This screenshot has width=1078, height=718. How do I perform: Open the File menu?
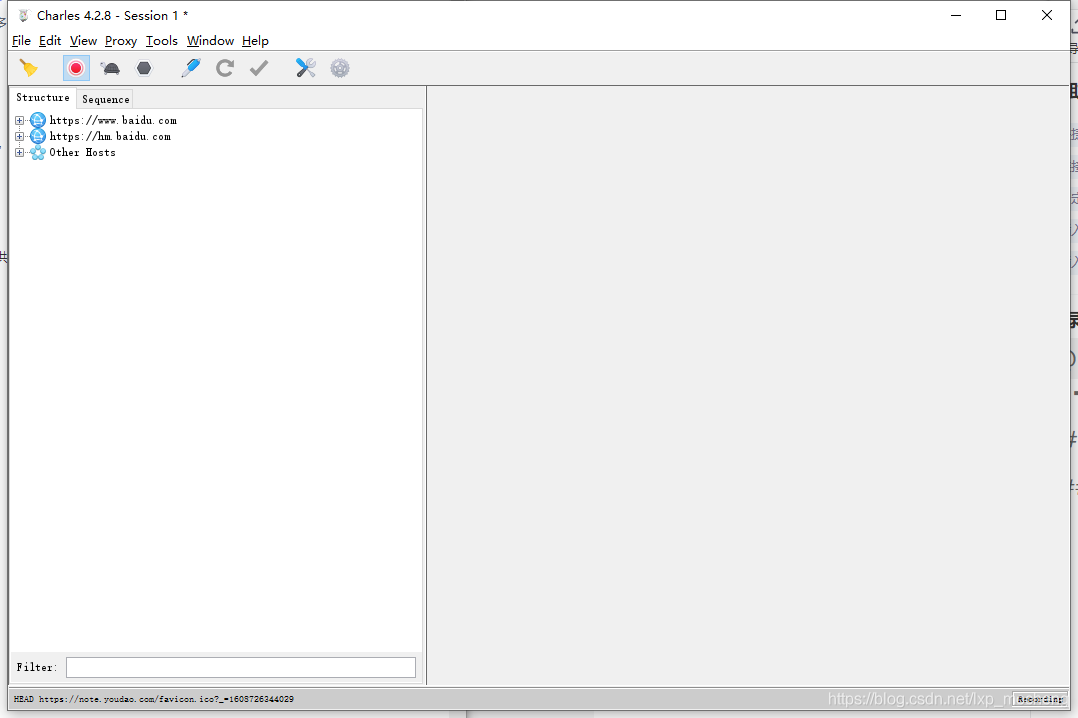21,41
